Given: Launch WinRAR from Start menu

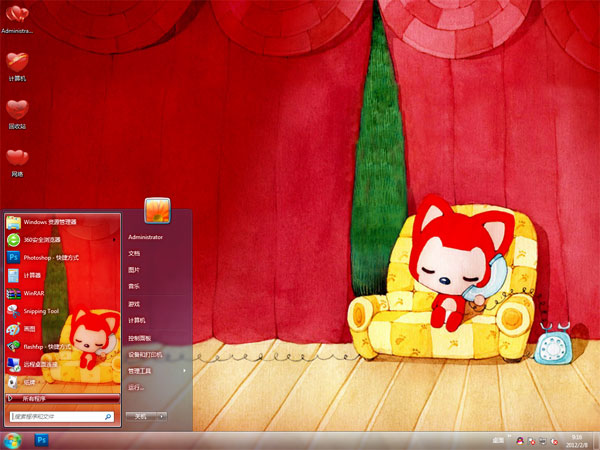Looking at the screenshot, I should [62, 293].
